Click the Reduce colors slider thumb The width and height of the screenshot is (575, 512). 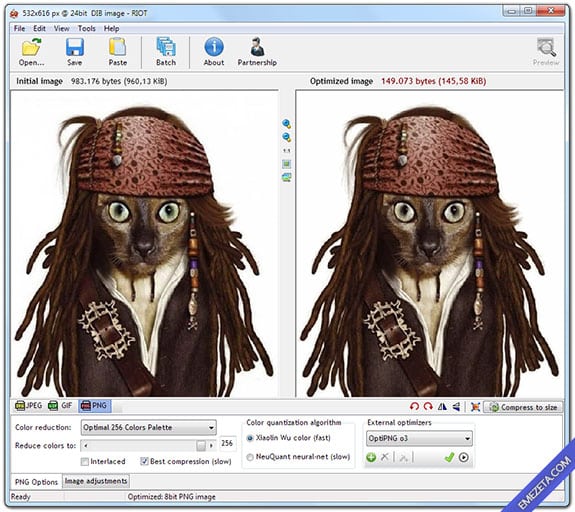(x=201, y=446)
